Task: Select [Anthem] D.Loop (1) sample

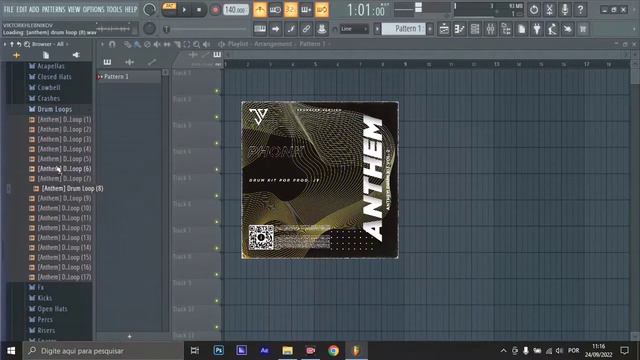Action: 60,120
